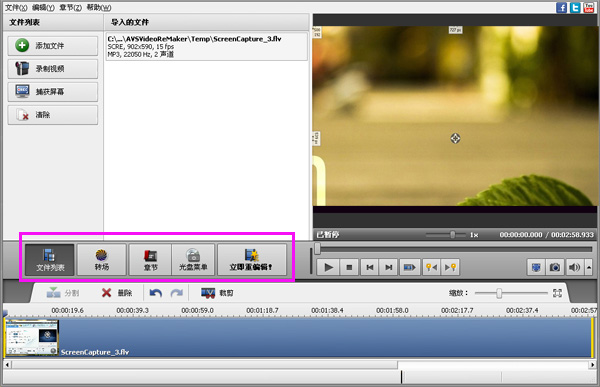Open the 章节 chapters tab
The width and height of the screenshot is (600, 387).
click(150, 260)
